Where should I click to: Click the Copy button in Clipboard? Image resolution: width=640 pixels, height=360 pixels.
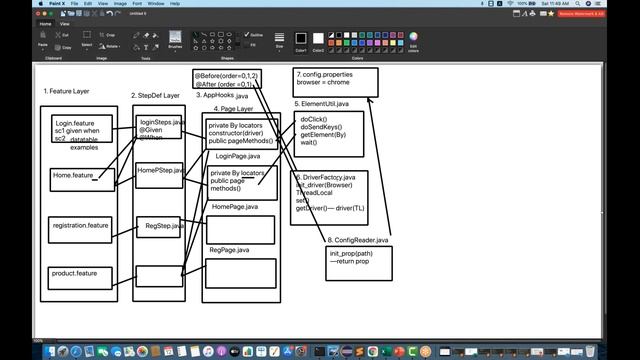coord(63,47)
